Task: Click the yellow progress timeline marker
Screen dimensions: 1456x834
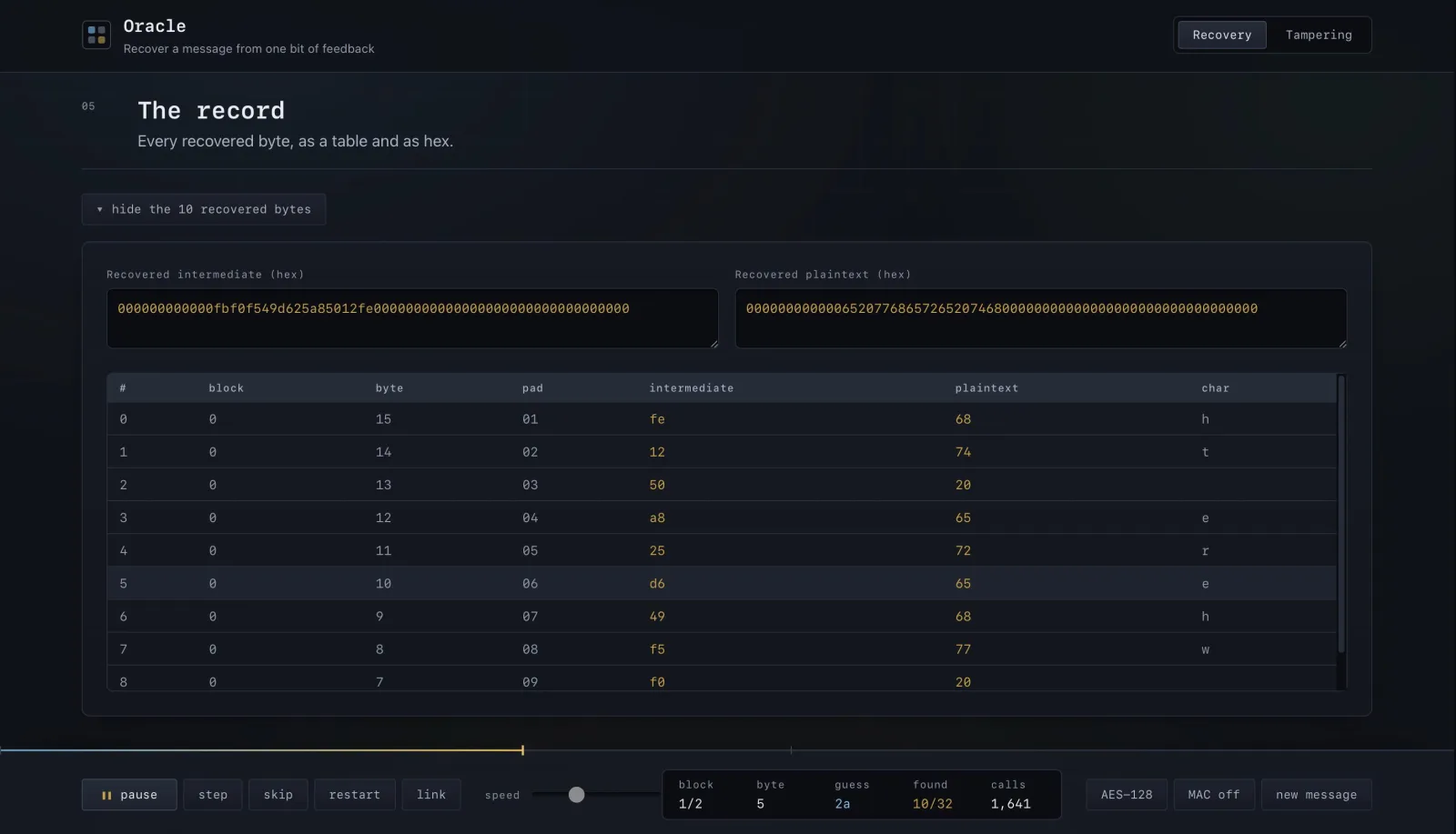Action: [x=522, y=750]
